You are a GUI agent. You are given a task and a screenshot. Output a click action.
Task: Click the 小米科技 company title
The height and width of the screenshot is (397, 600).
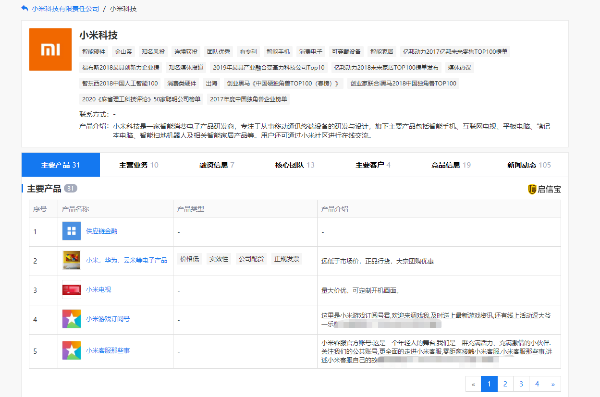click(x=99, y=35)
